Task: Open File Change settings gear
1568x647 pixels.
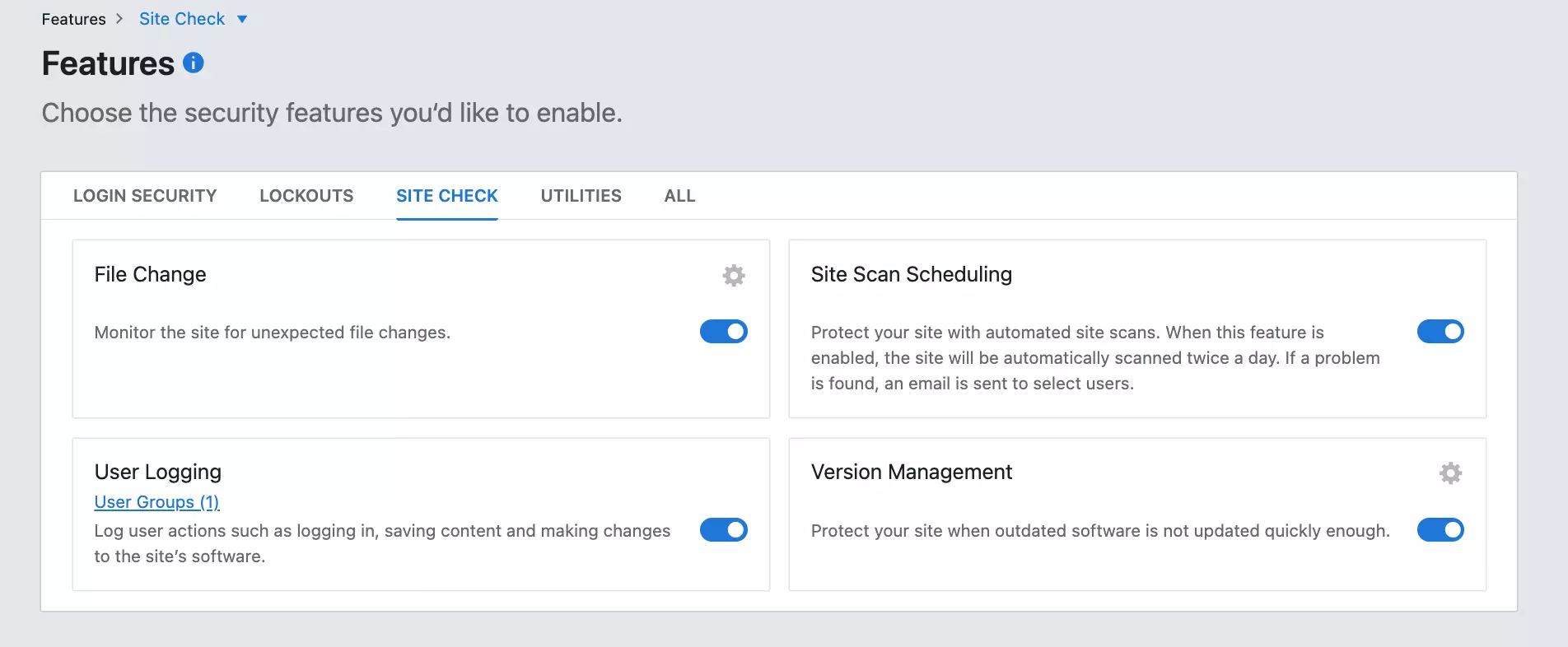Action: click(733, 275)
